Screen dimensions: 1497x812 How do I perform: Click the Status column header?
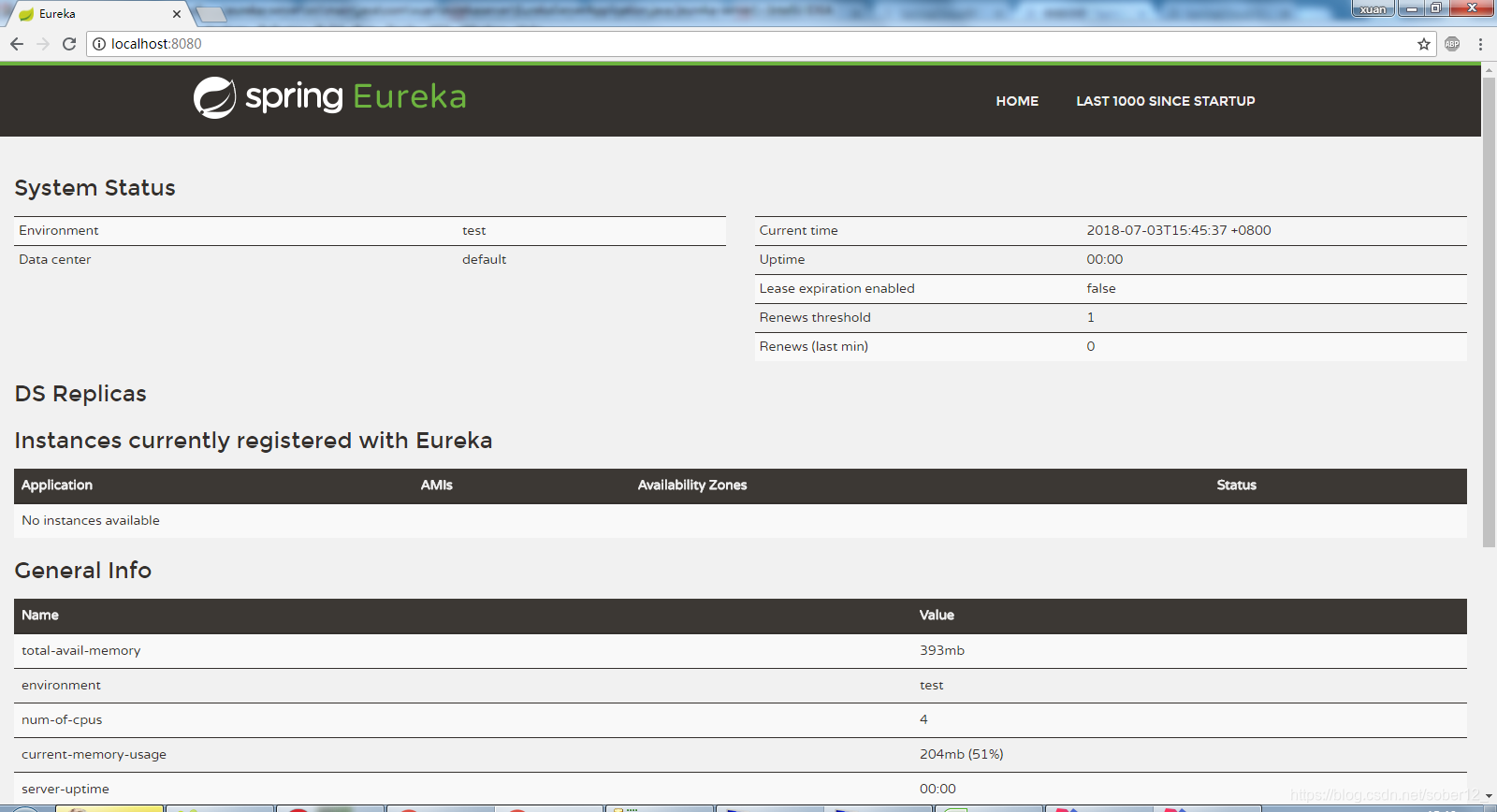[1237, 485]
